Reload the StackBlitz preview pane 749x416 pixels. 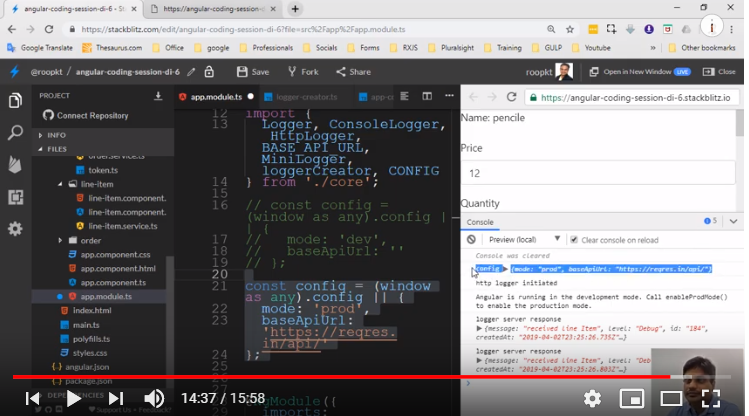click(511, 98)
